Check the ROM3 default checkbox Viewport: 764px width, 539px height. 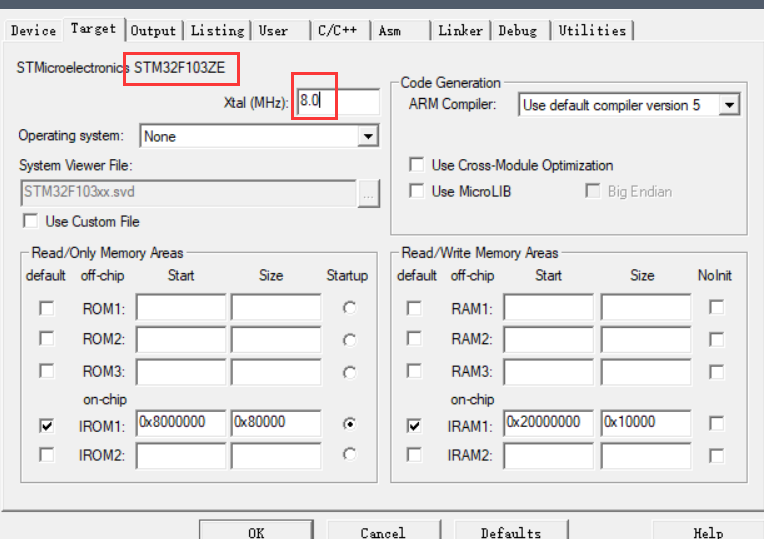coord(47,371)
